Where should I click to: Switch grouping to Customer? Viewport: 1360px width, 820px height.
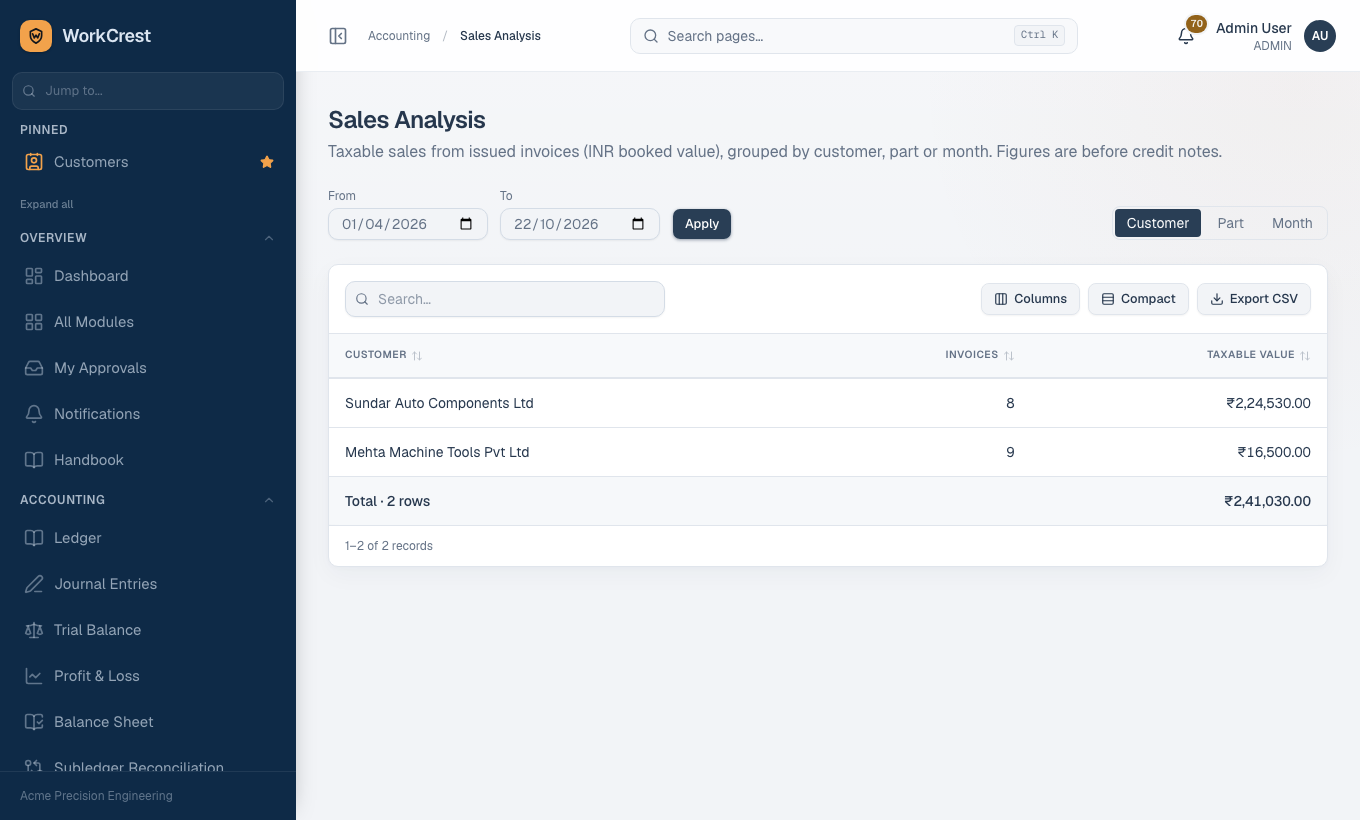[1158, 223]
